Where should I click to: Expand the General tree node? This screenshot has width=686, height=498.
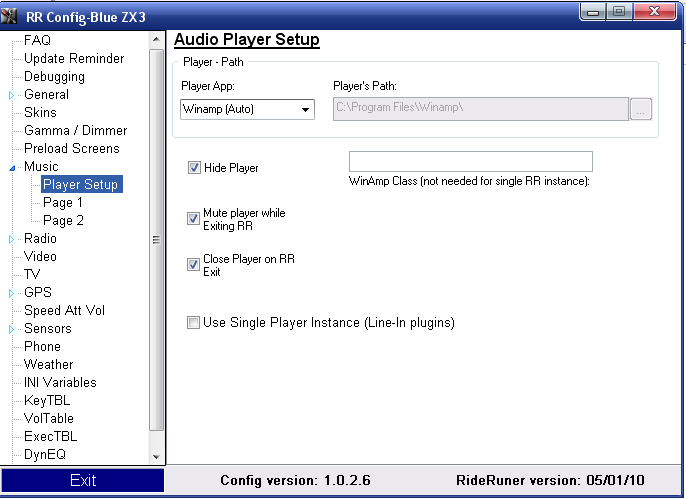click(x=11, y=95)
